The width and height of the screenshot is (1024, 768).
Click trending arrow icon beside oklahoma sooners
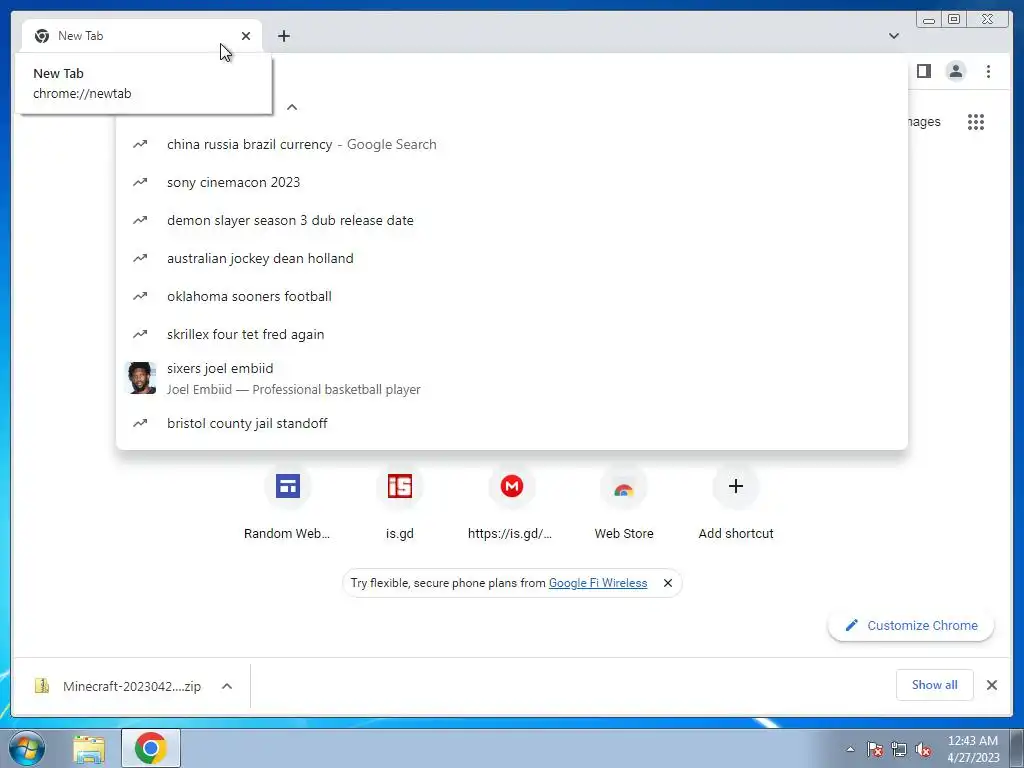tap(140, 296)
